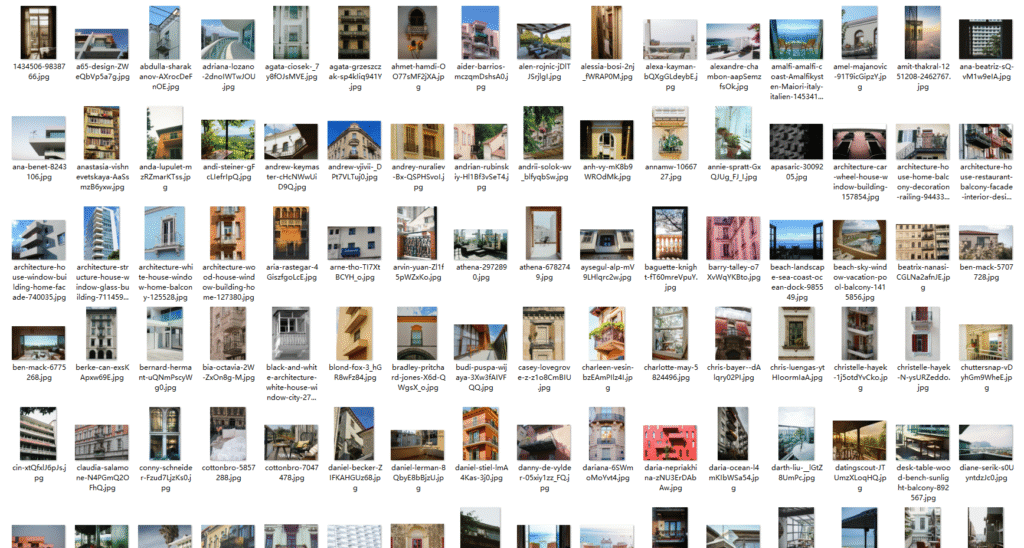Select the arvin-yuan image thumbnail
The image size is (1024, 548).
point(418,233)
